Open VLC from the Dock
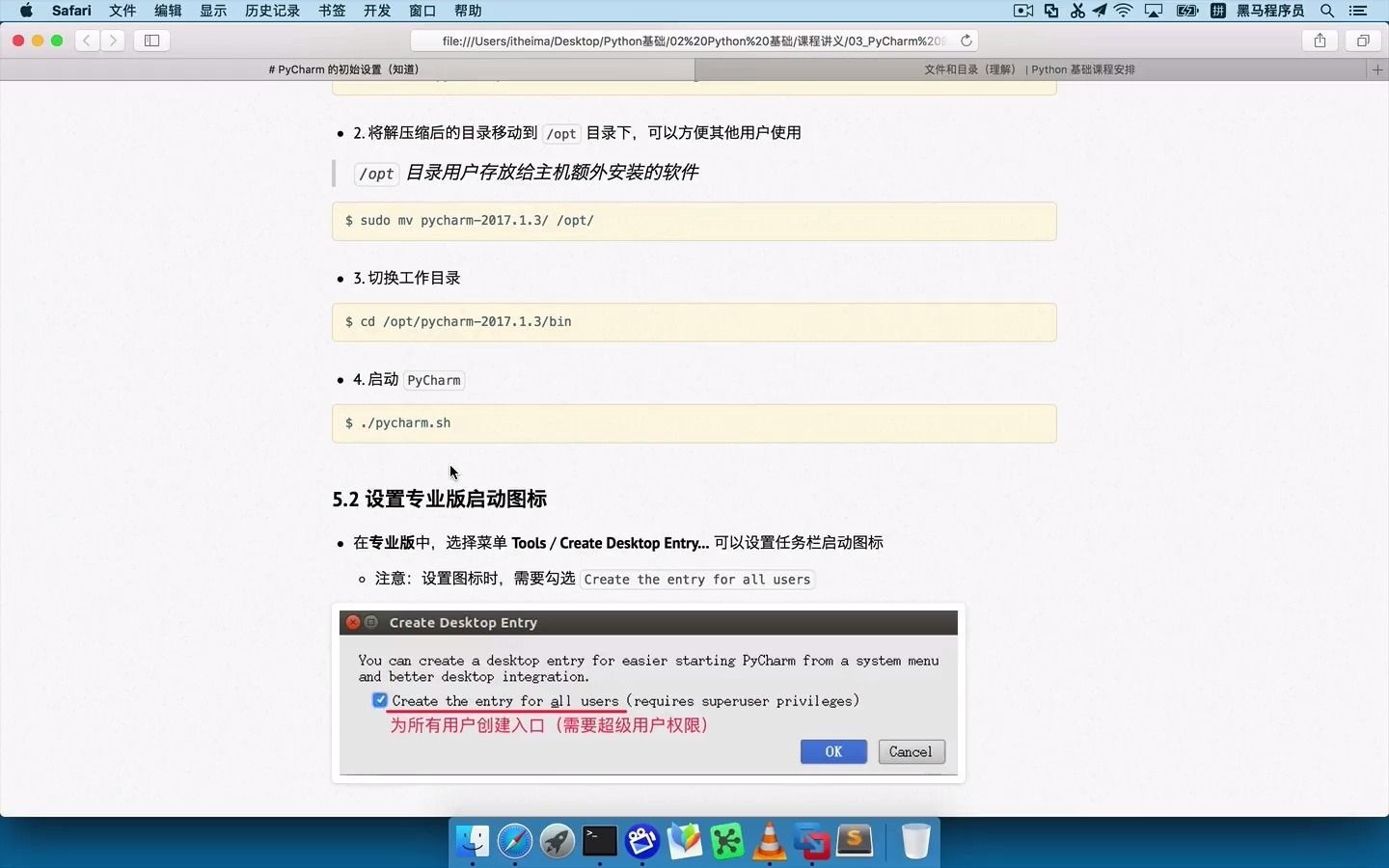1389x868 pixels. coord(770,841)
